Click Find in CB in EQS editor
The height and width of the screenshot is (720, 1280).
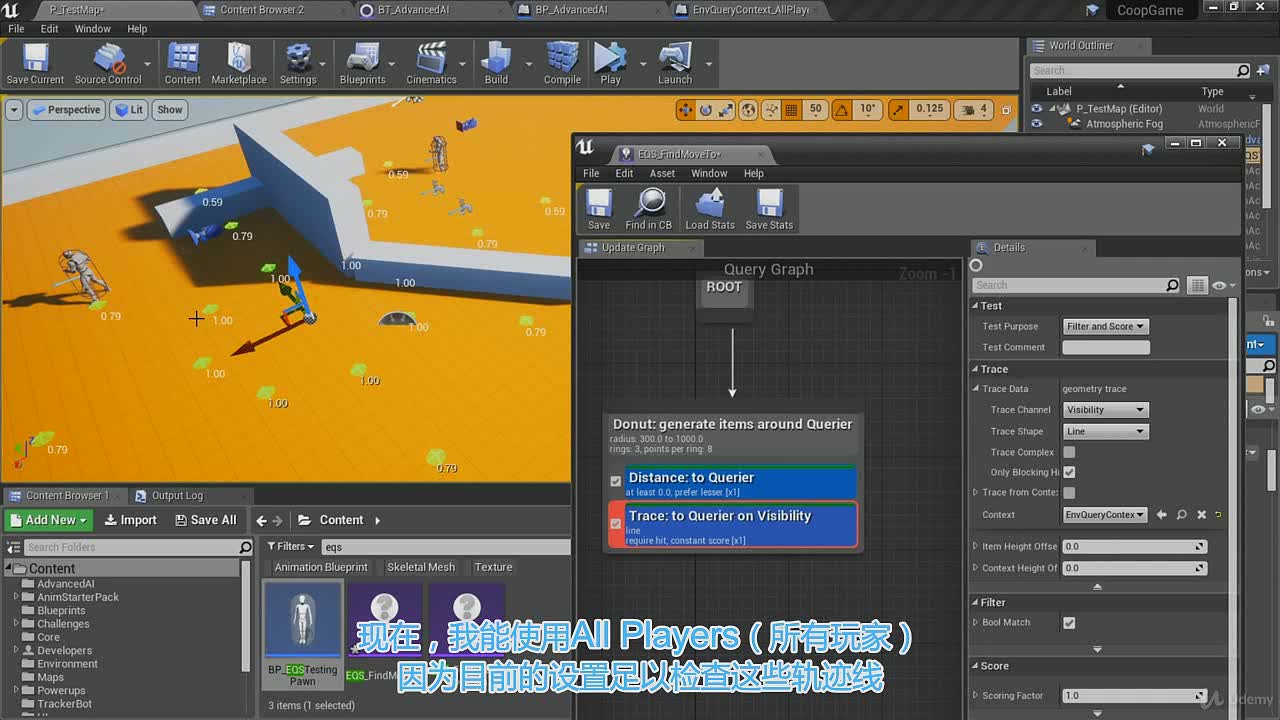(x=649, y=210)
